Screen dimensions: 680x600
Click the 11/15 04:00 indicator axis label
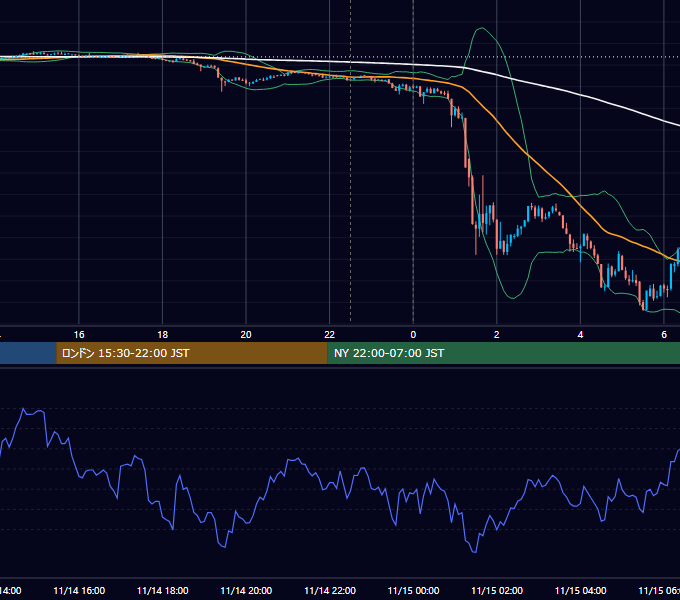coord(581,591)
